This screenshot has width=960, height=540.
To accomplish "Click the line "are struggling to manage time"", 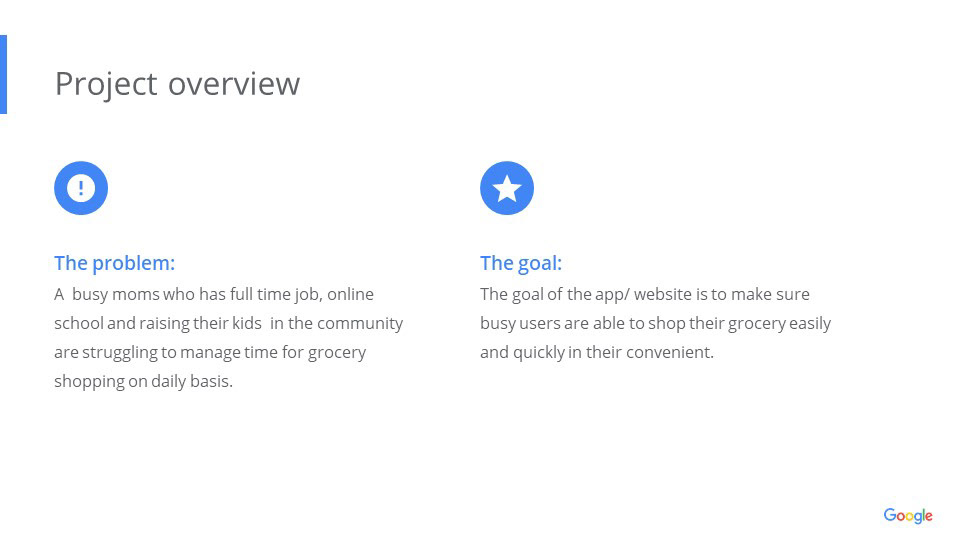I will 210,352.
